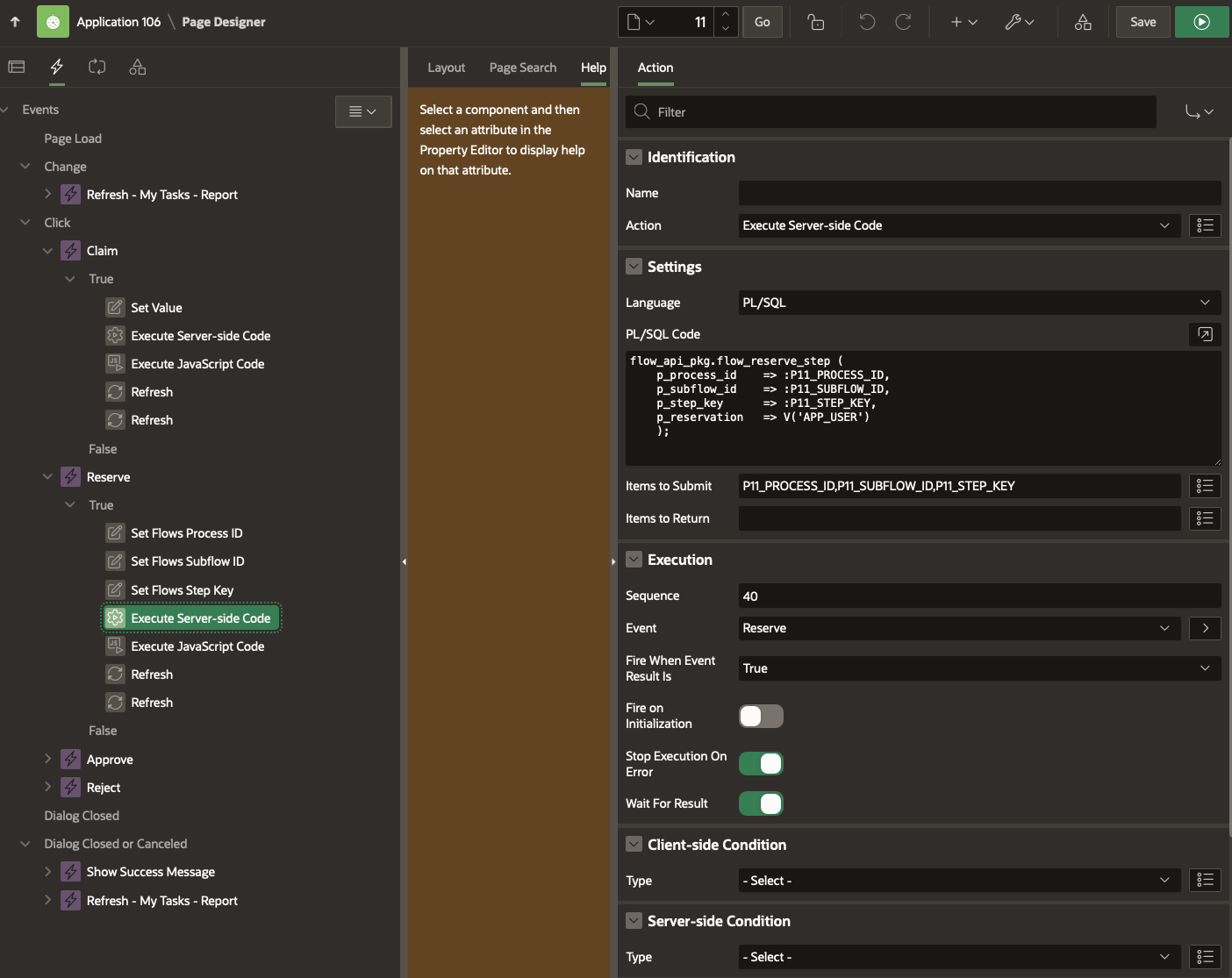Collapse the Client-side Condition section
1232x978 pixels.
tap(634, 845)
